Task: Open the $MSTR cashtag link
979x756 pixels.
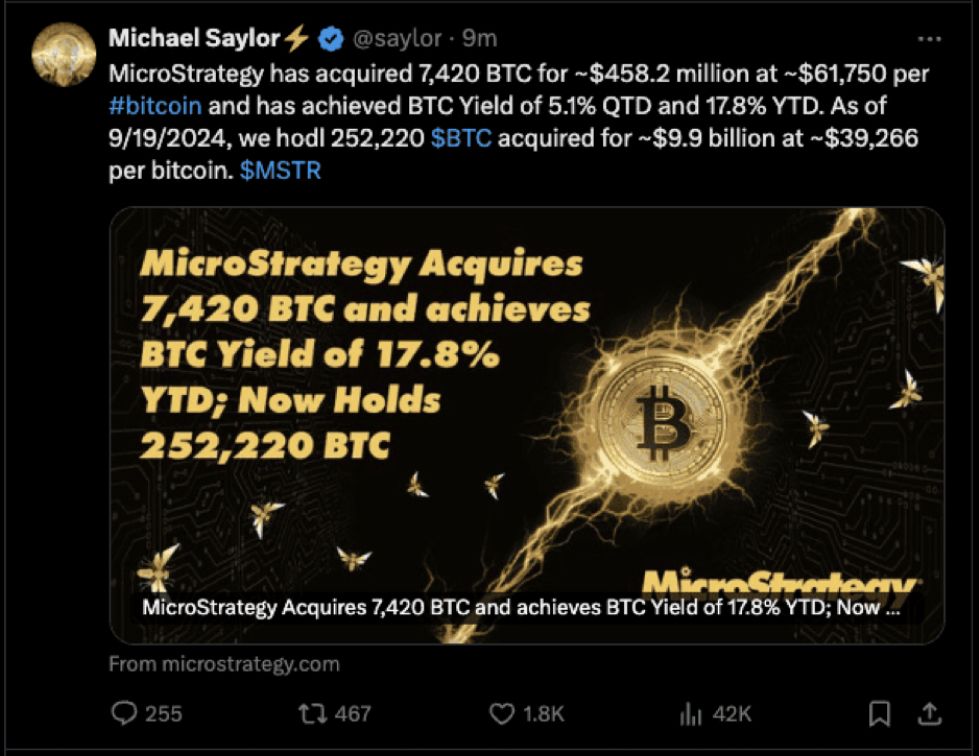Action: [281, 170]
